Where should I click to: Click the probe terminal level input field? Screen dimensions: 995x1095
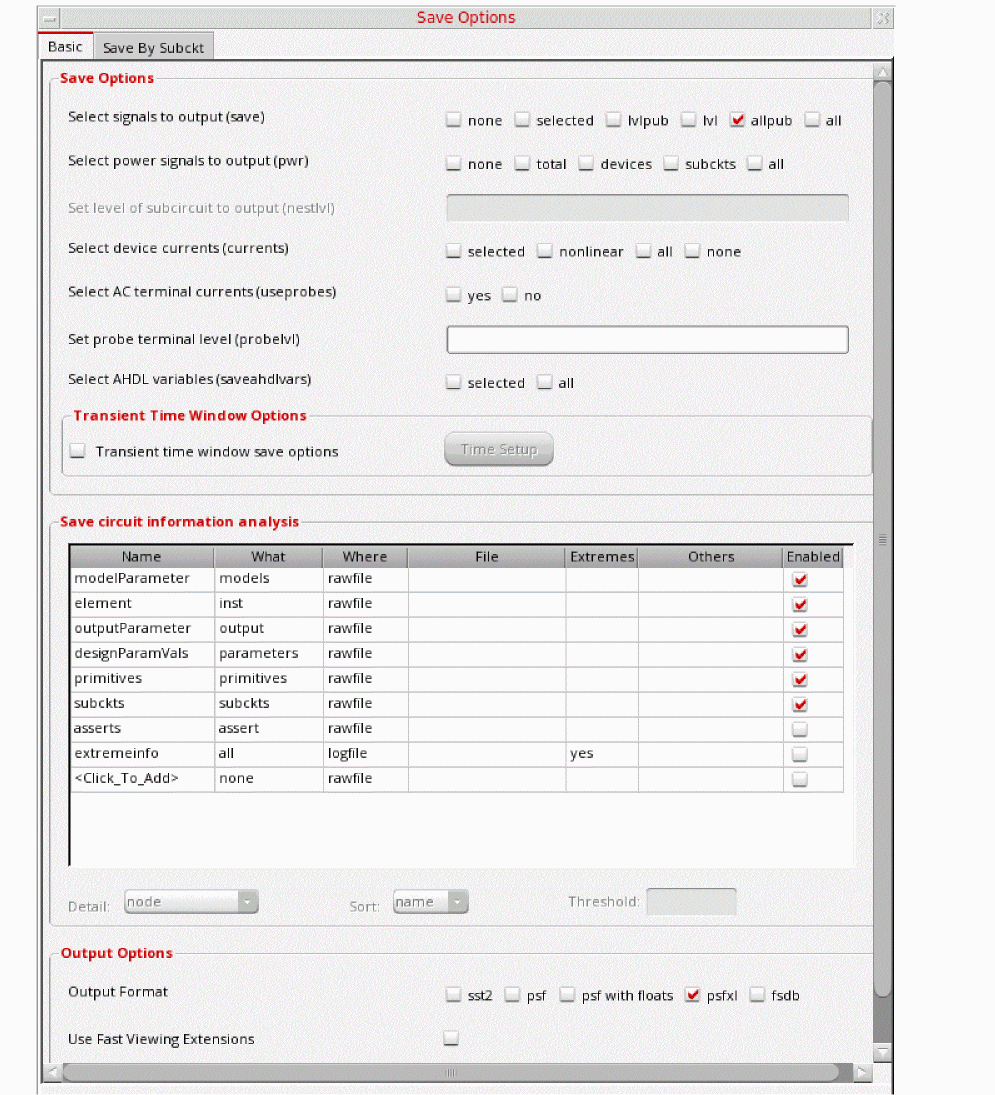pos(647,339)
